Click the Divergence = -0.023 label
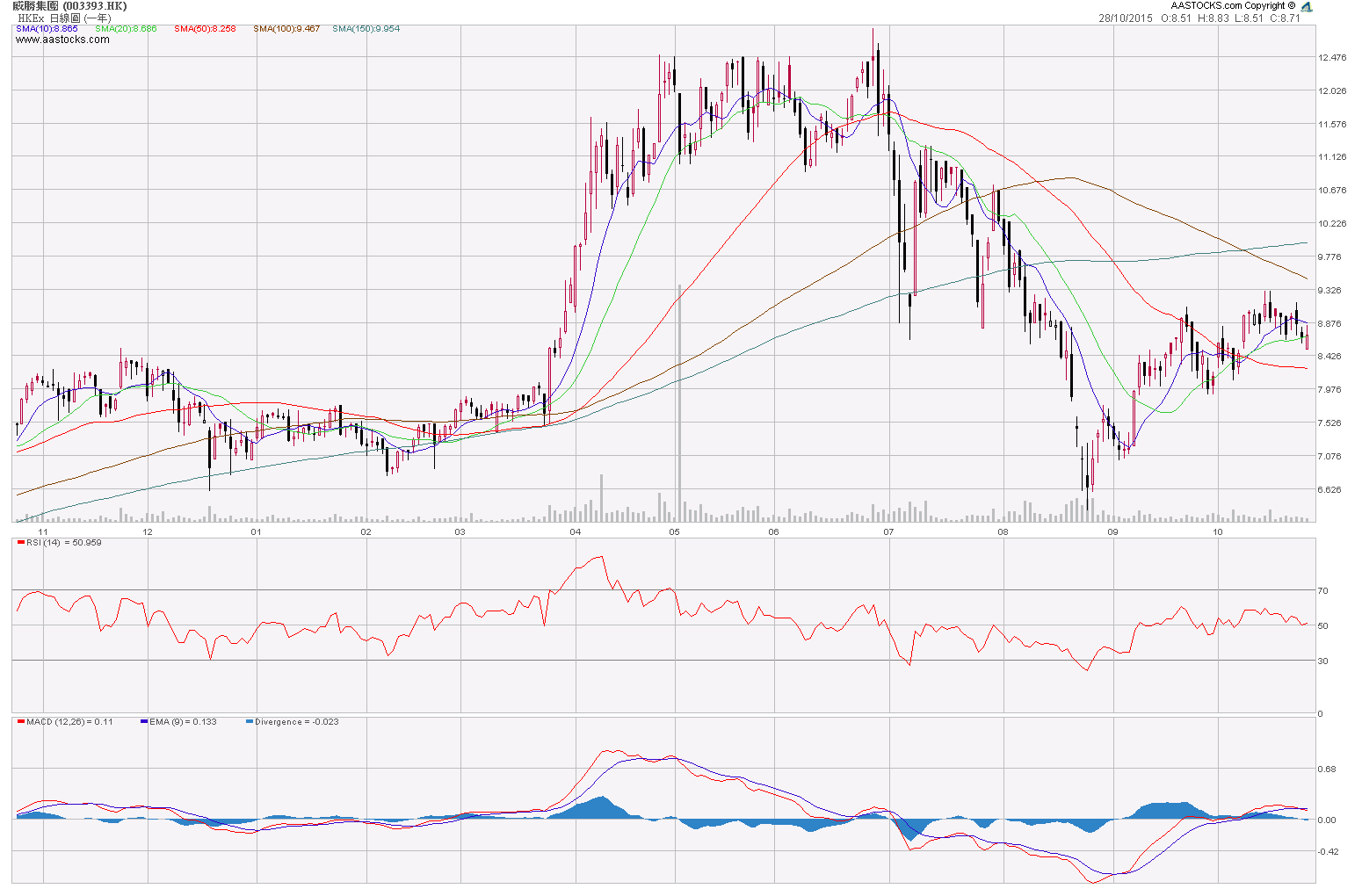 coord(297,722)
